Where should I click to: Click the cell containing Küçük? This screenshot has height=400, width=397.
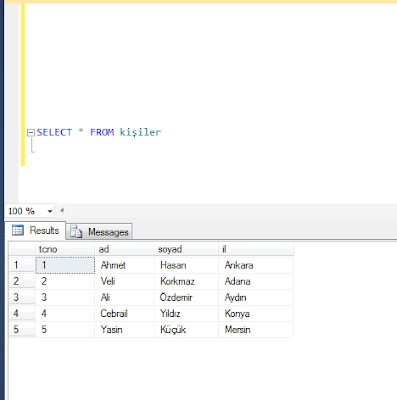click(186, 329)
